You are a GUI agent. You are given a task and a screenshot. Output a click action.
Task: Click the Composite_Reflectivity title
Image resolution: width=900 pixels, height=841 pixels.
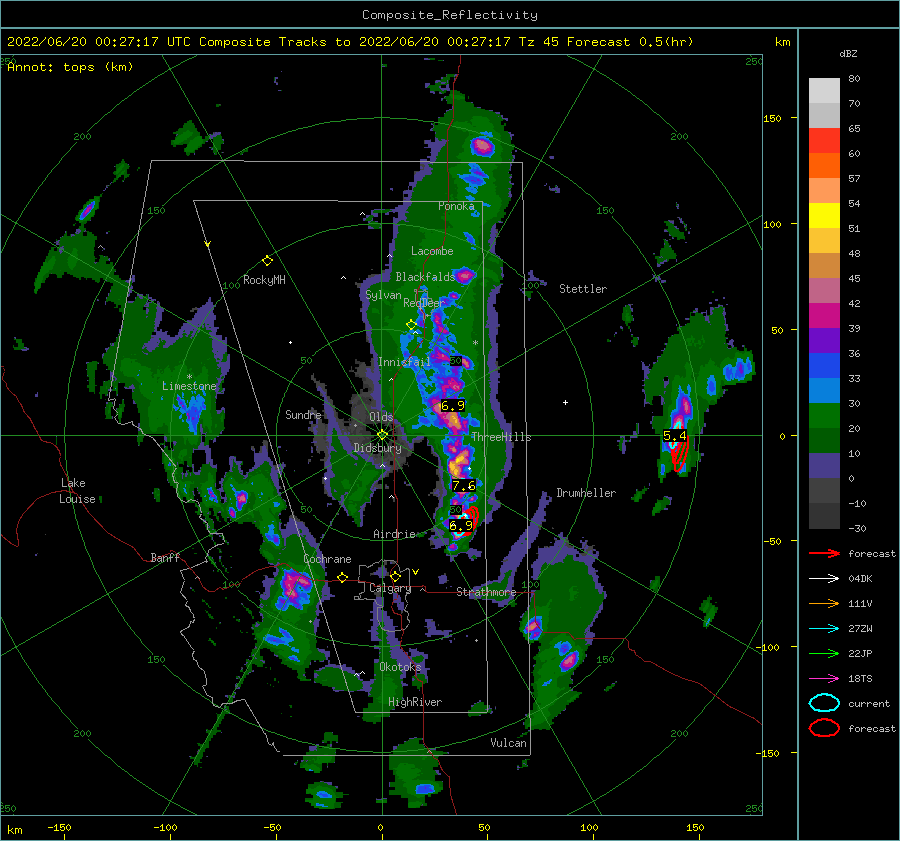coord(450,15)
